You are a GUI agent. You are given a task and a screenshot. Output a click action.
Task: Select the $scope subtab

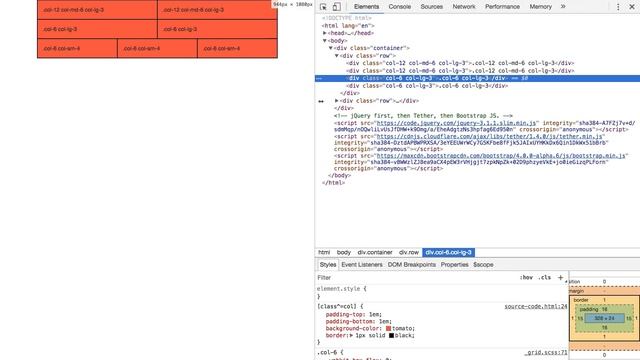click(x=483, y=264)
